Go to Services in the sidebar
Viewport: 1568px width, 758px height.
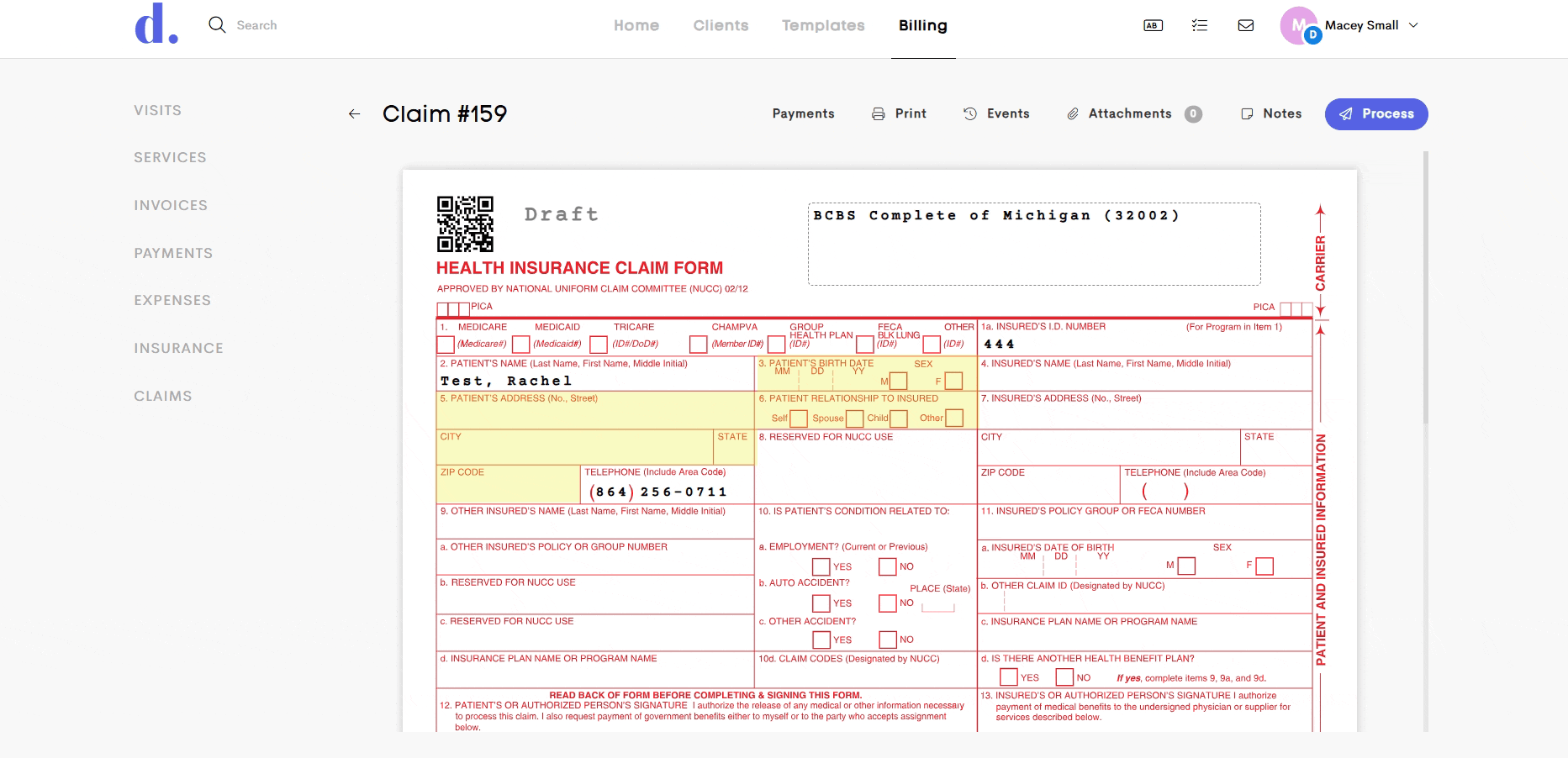pos(170,157)
